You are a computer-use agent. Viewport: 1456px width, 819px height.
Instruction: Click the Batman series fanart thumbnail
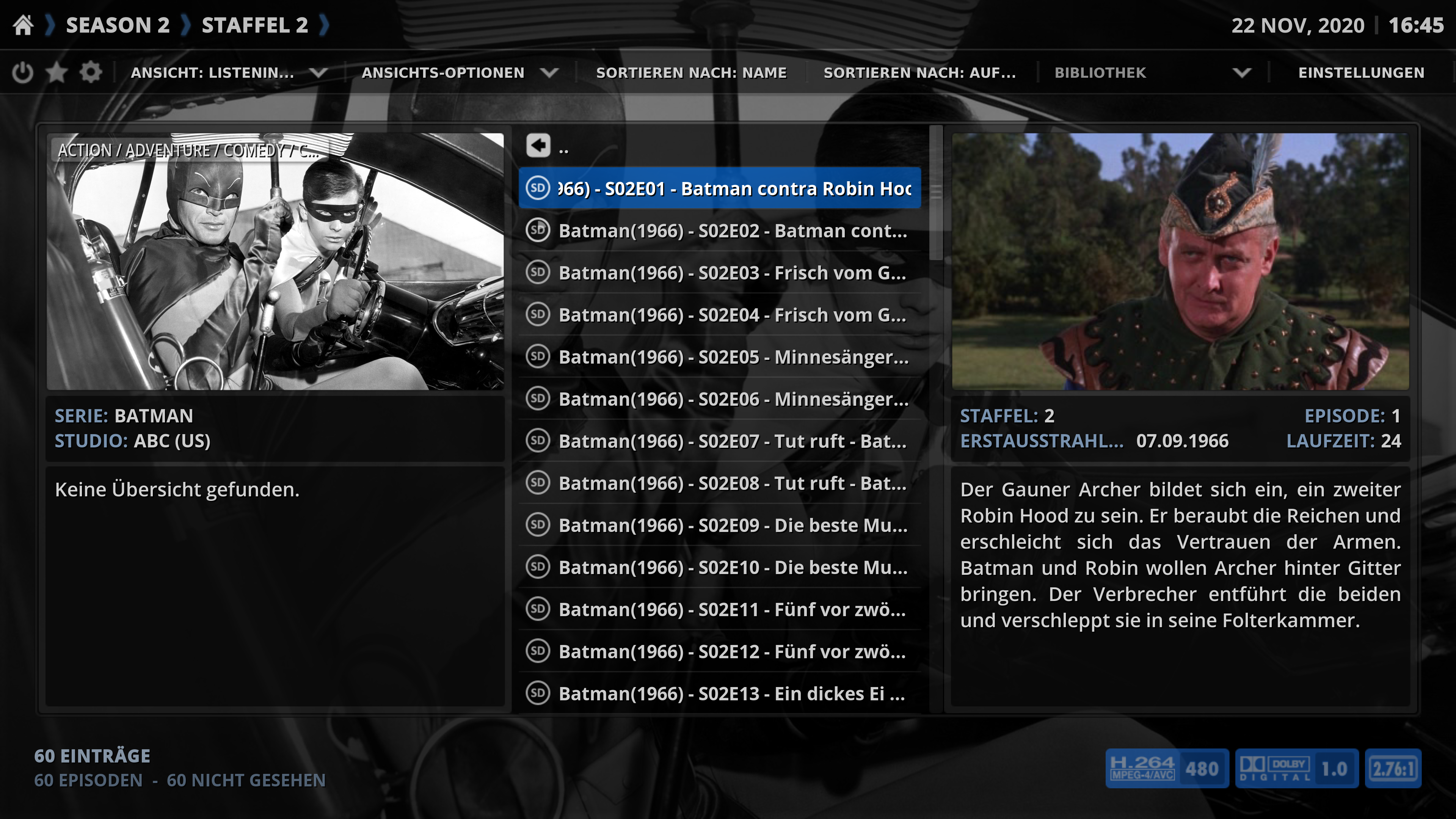click(275, 261)
